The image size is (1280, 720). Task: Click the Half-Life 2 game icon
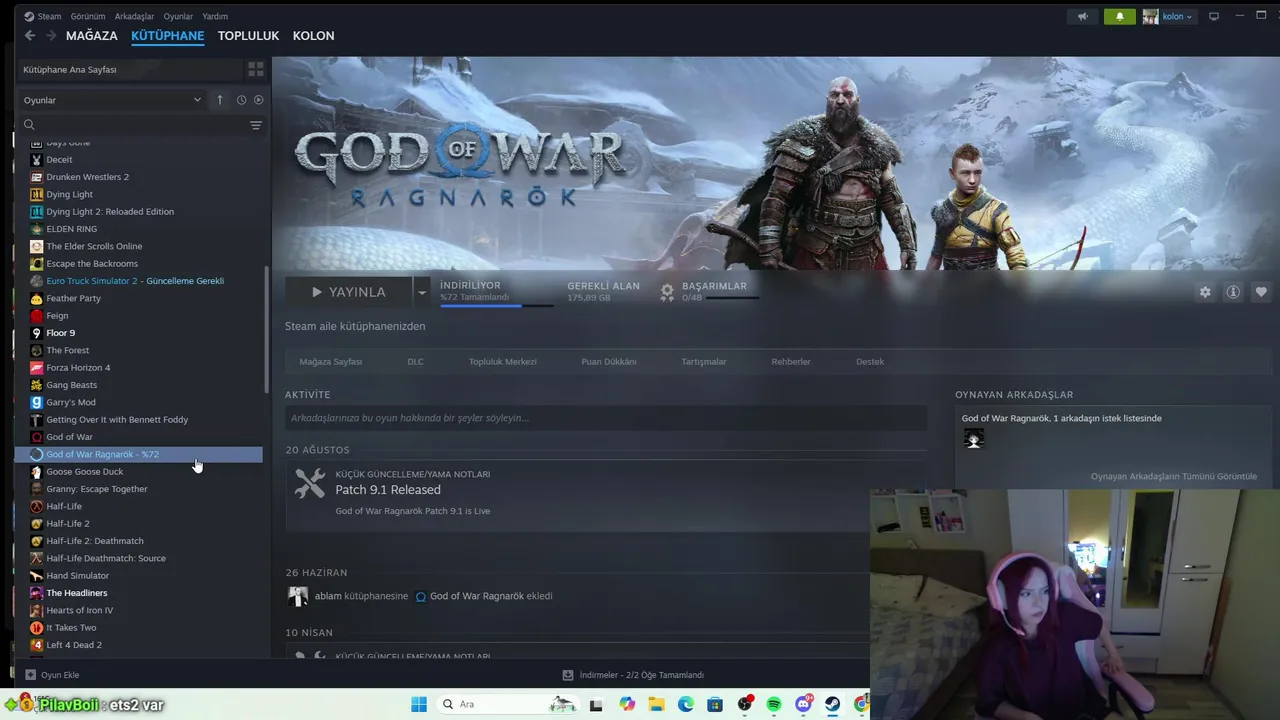tap(37, 524)
